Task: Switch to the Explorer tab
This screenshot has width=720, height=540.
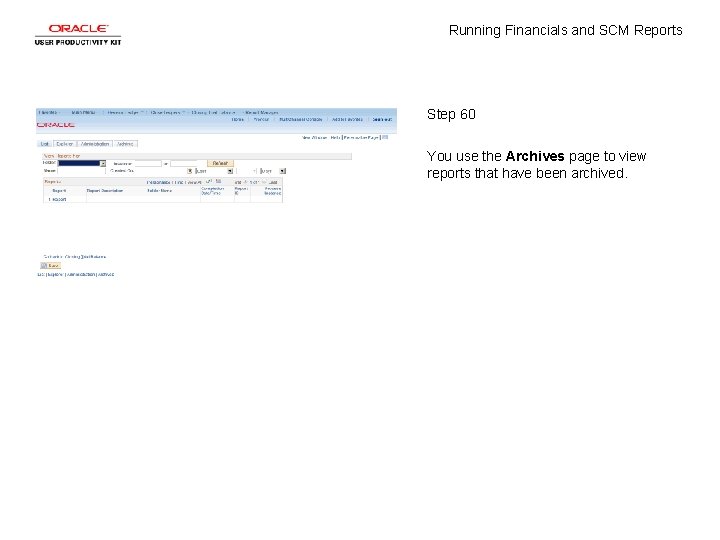Action: [x=65, y=144]
